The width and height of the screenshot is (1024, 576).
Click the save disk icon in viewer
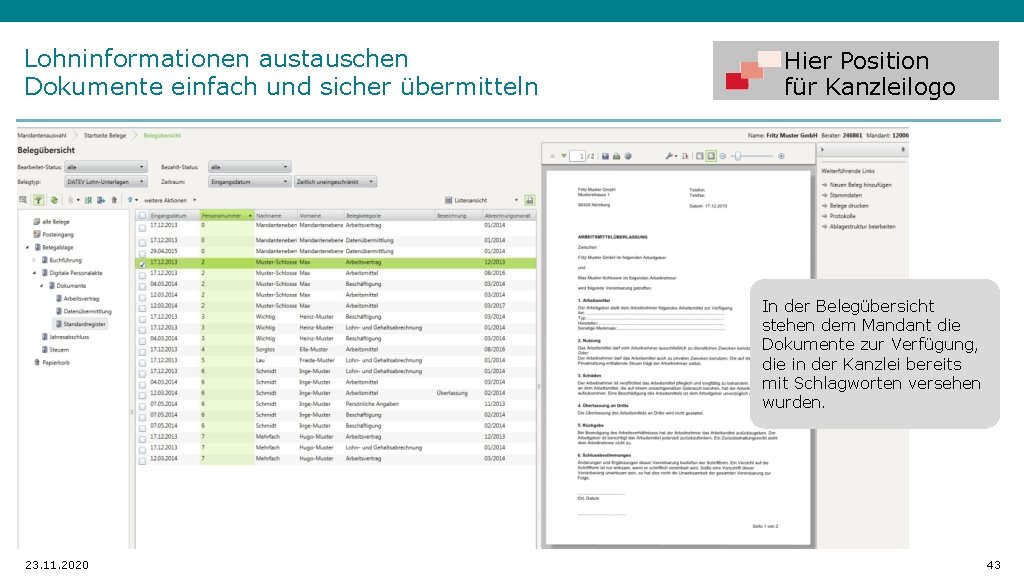pos(605,156)
